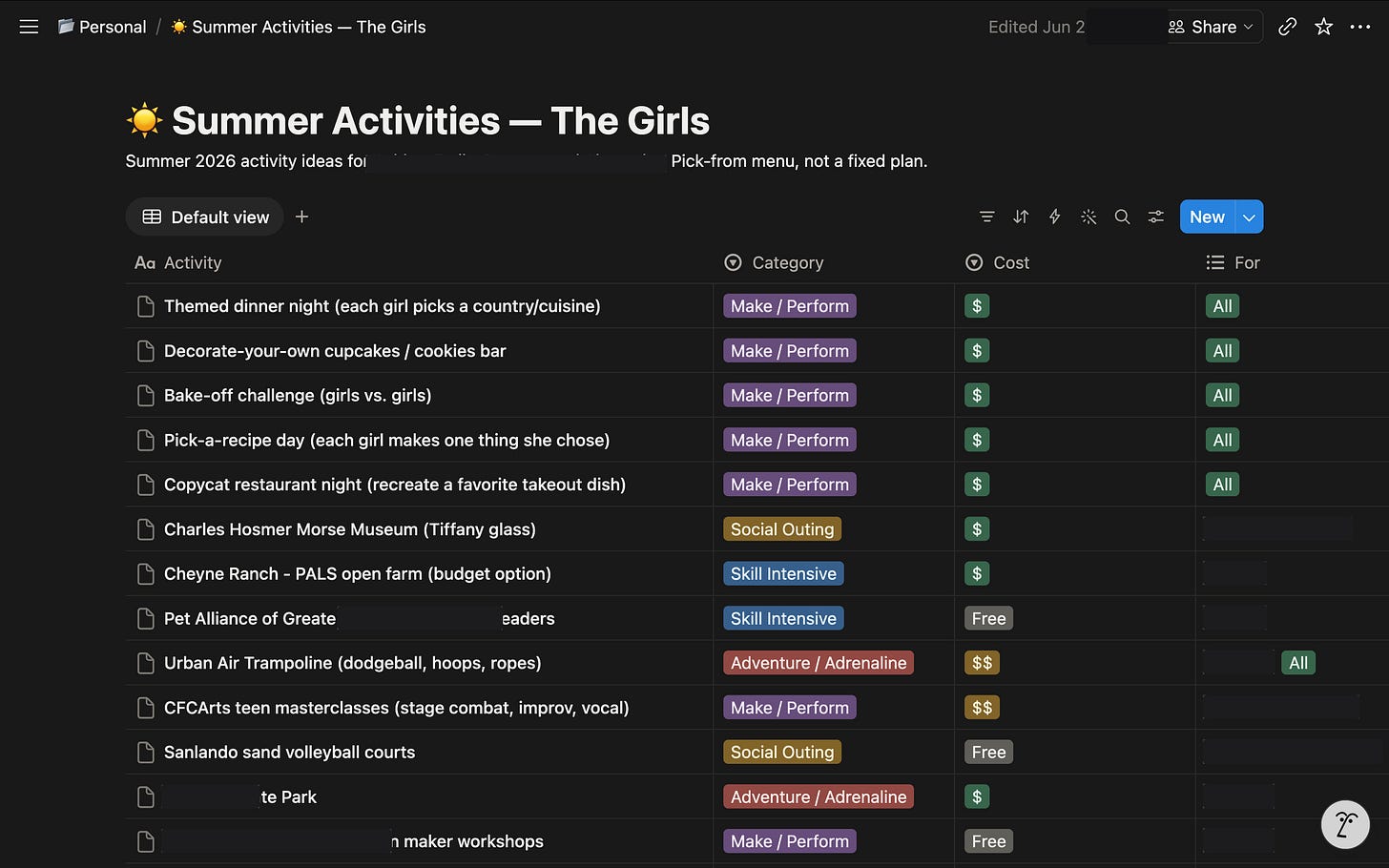Screen dimensions: 1389x868
Task: Select Social Outing tag for Charles Hosmer Morse
Action: click(782, 529)
